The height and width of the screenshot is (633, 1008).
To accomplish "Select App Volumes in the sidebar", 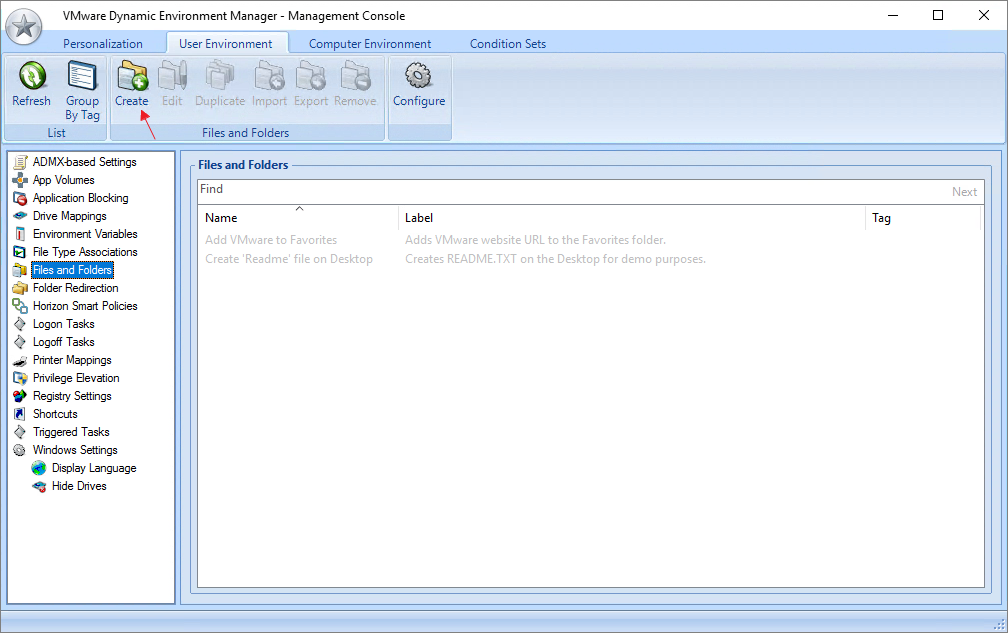I will [x=61, y=180].
